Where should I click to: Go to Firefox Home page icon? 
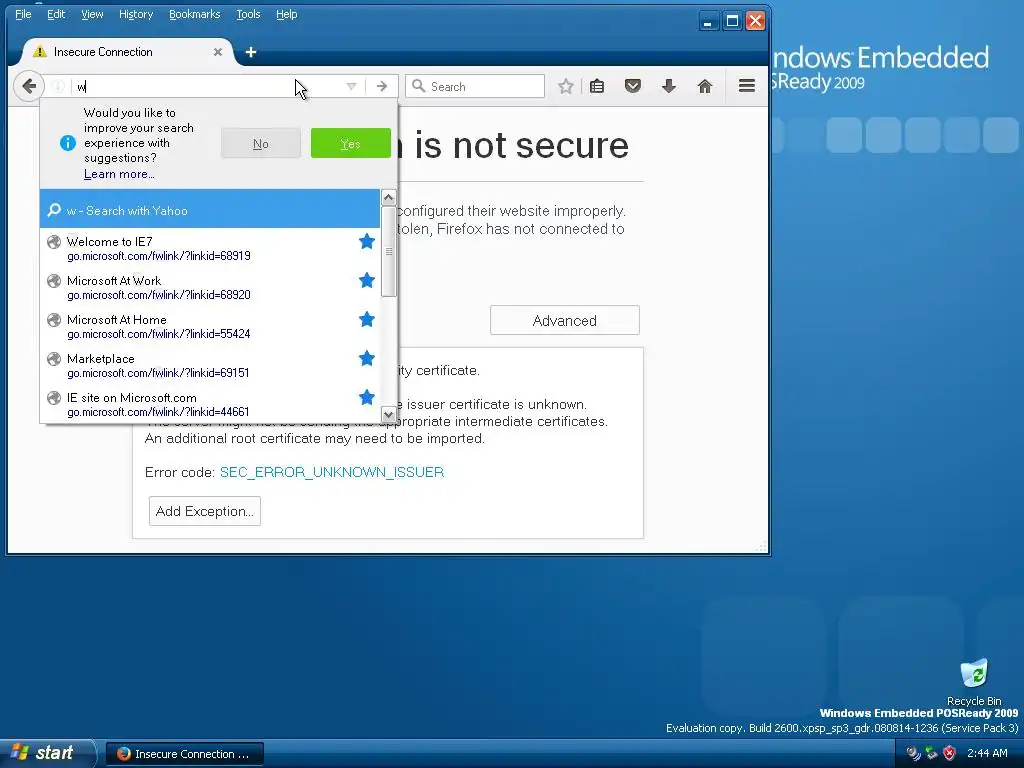click(x=705, y=86)
